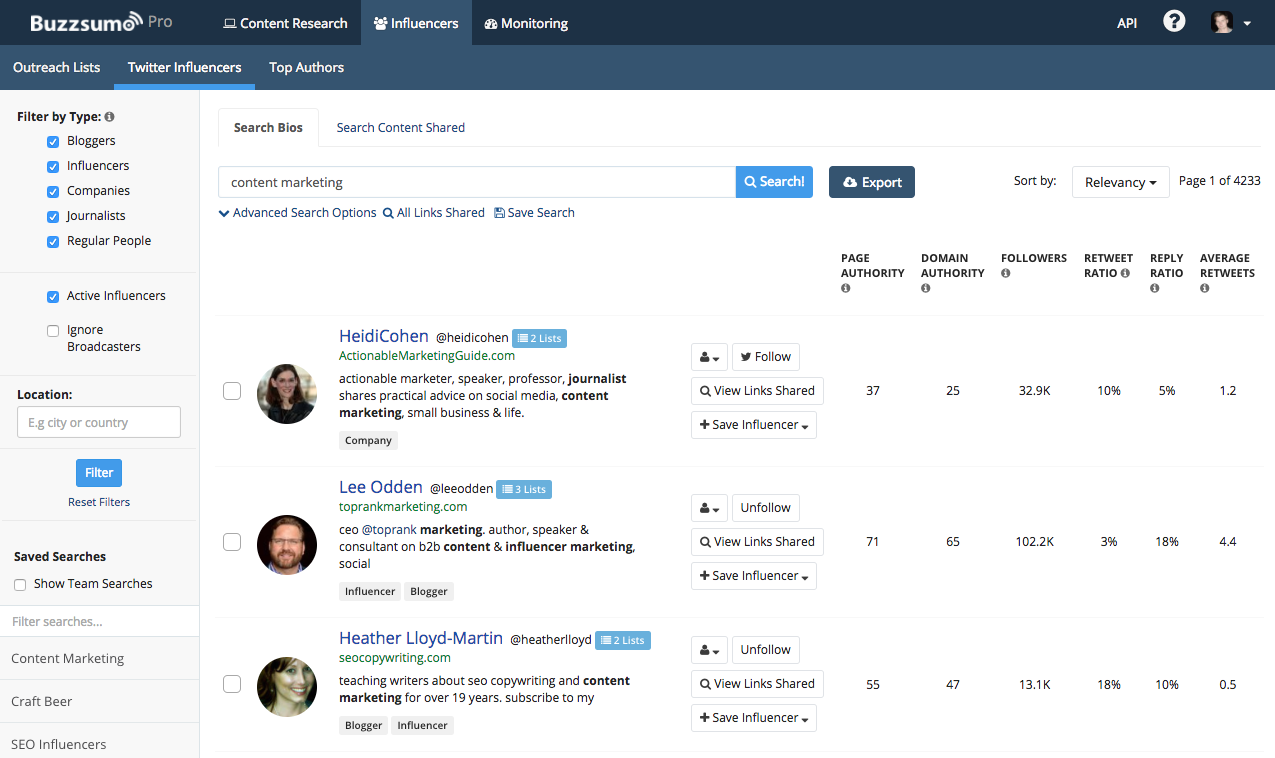The height and width of the screenshot is (758, 1275).
Task: Uncheck the Bloggers filter checkbox
Action: pyautogui.click(x=53, y=141)
